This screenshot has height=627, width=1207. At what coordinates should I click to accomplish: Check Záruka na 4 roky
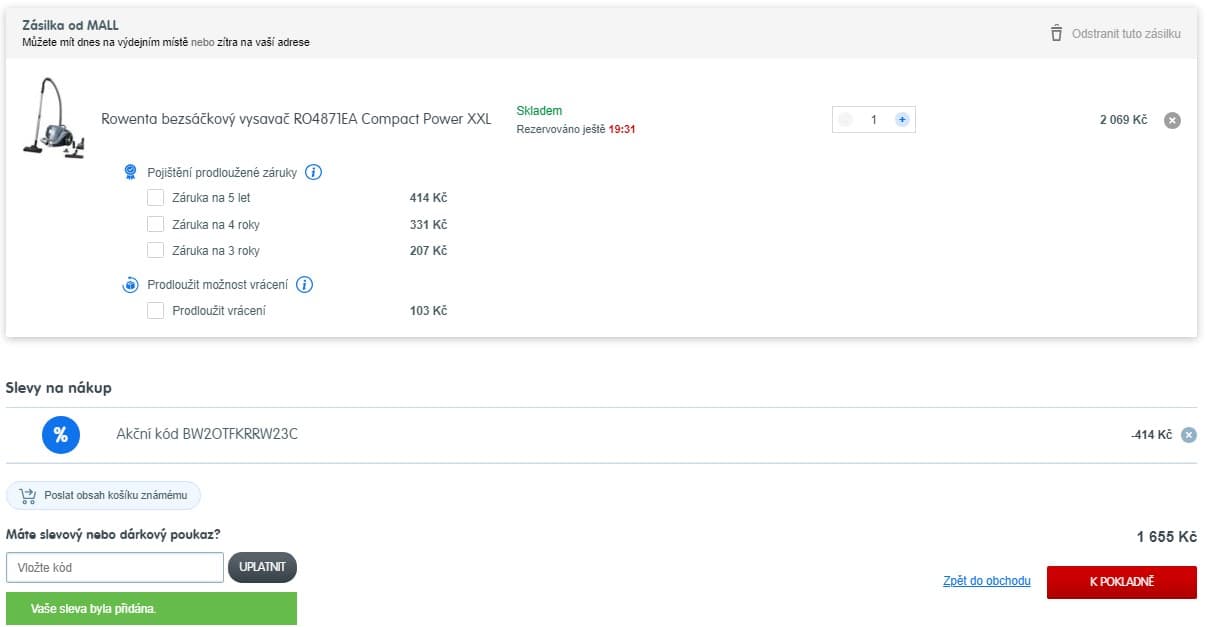click(155, 224)
